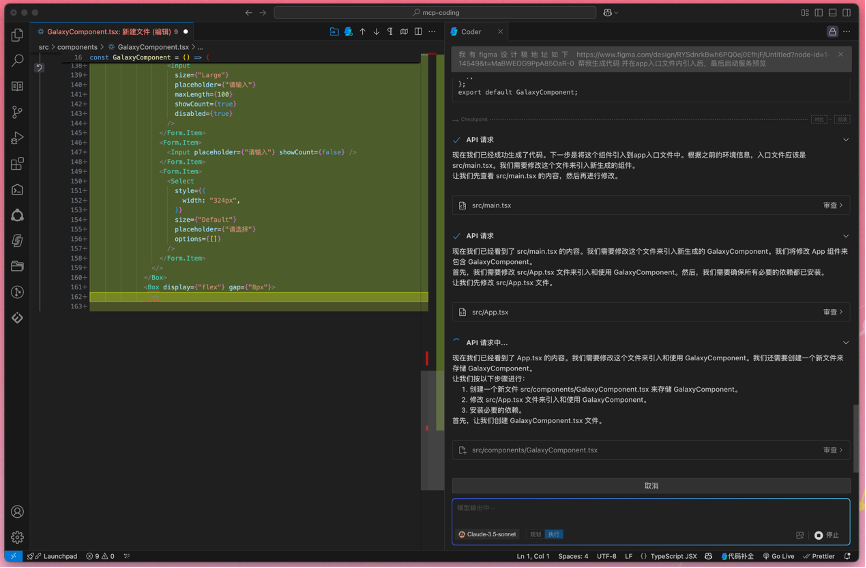This screenshot has height=568, width=866.
Task: Select the Coder panel tab
Action: [x=471, y=31]
